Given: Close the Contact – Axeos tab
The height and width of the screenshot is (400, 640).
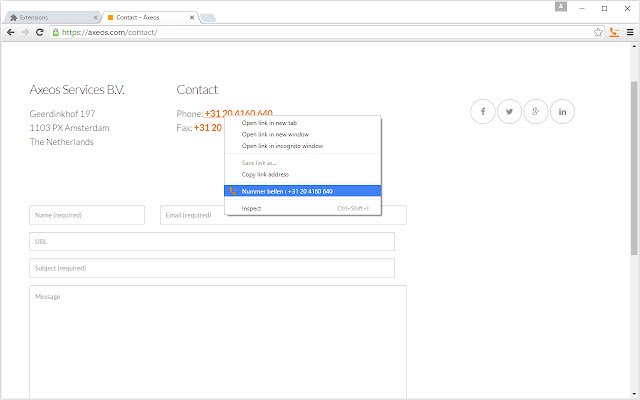Looking at the screenshot, I should 192,18.
